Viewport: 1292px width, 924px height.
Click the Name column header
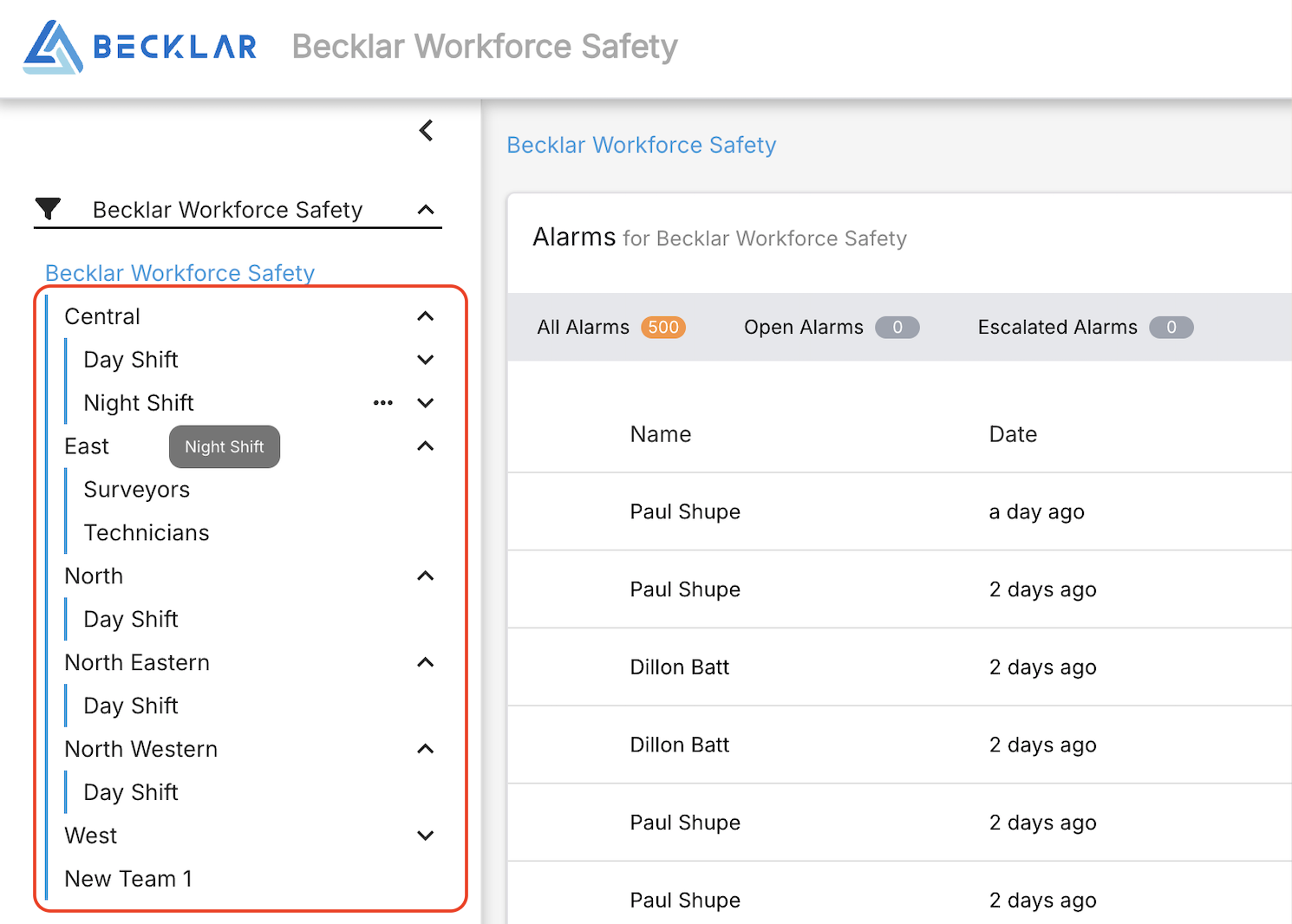tap(661, 434)
